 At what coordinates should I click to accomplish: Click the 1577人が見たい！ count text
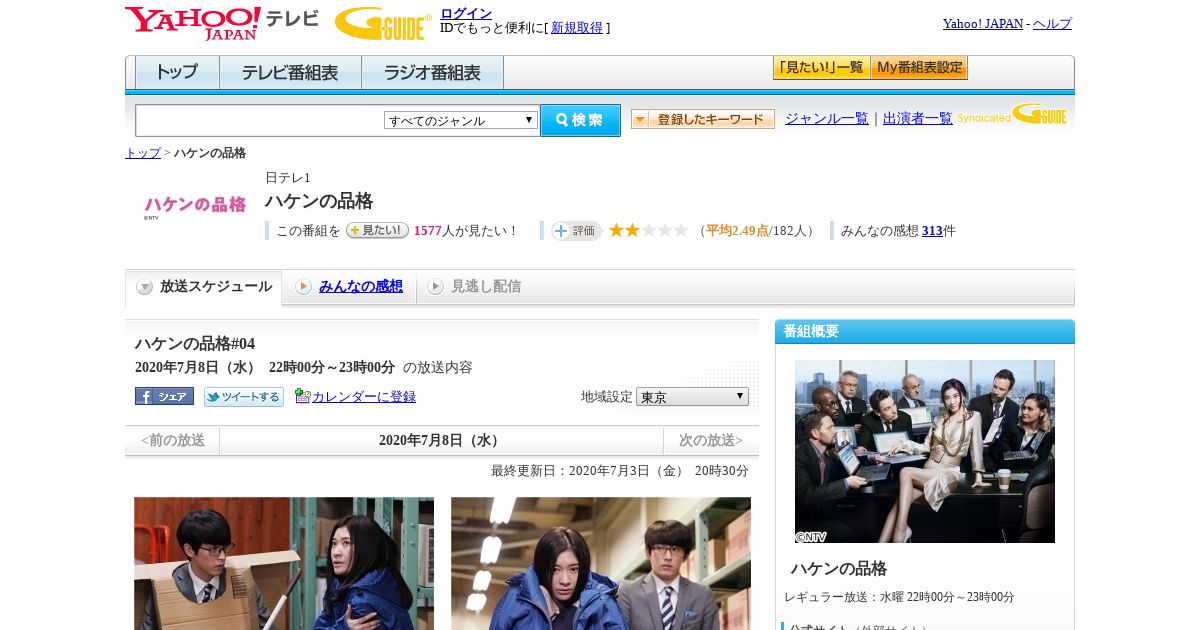466,231
